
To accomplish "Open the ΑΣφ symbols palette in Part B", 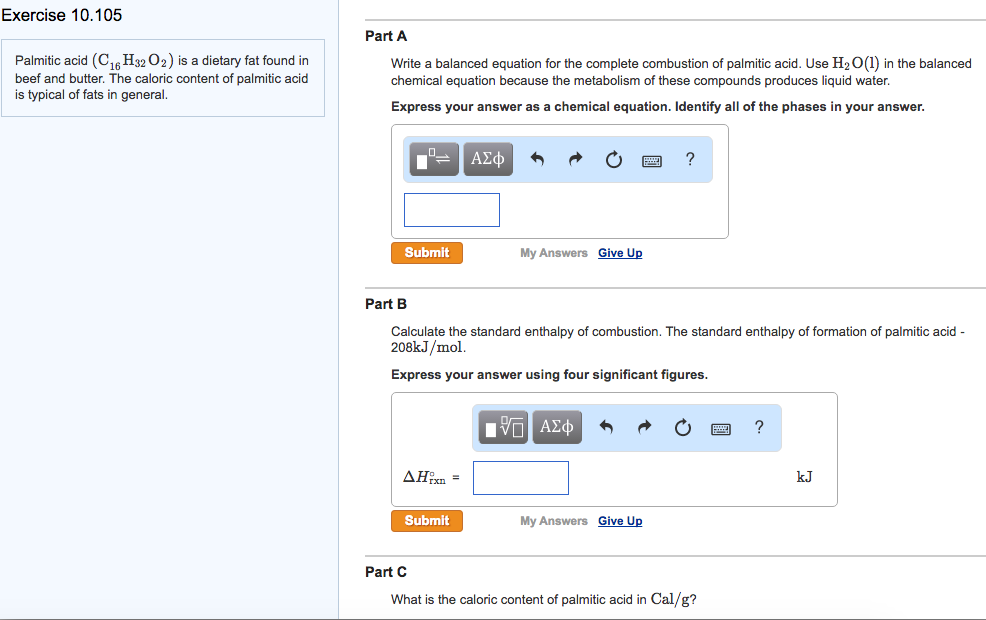I will pyautogui.click(x=556, y=427).
